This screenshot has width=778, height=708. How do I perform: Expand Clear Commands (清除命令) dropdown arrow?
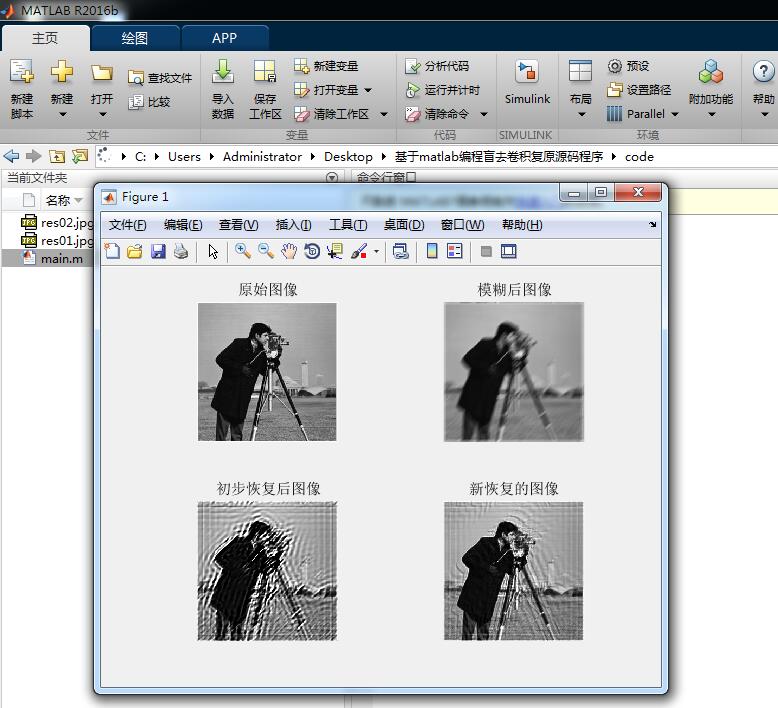(x=484, y=115)
